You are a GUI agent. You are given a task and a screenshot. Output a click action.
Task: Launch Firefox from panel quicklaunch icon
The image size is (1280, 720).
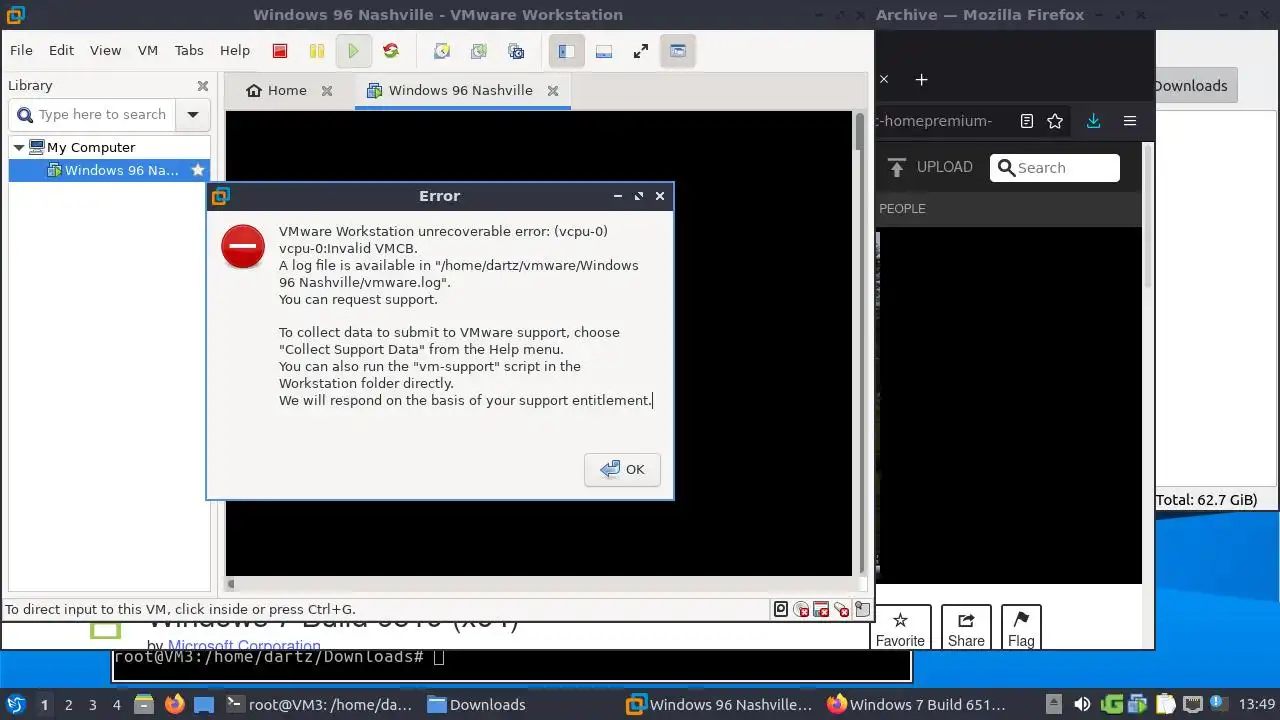174,704
